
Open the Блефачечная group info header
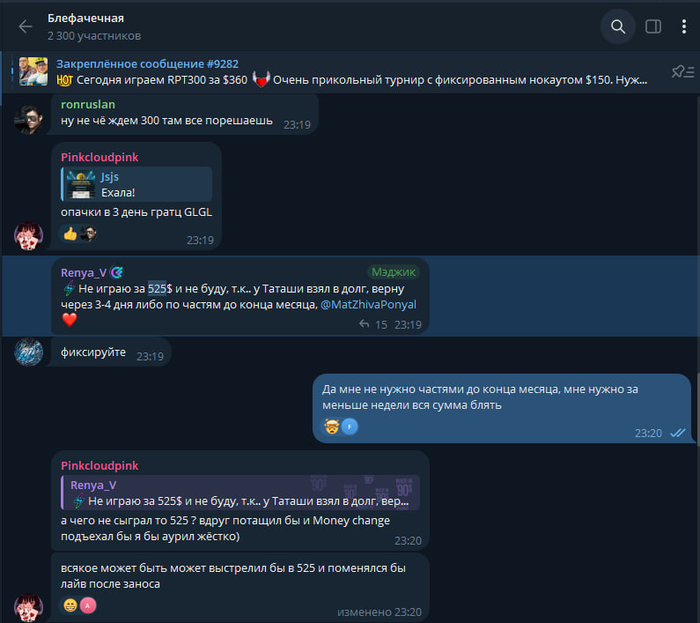pyautogui.click(x=94, y=27)
